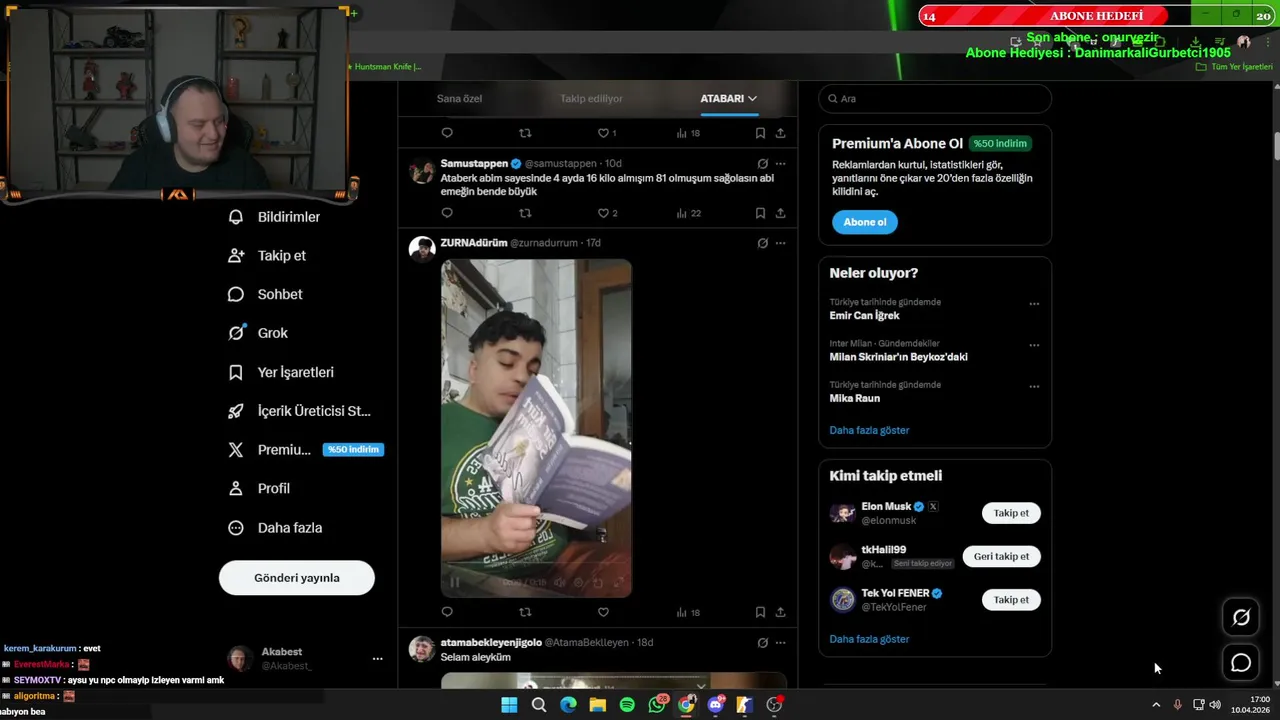1280x720 pixels.
Task: Show more suggestions under Kimi takip etmeli
Action: click(x=869, y=639)
